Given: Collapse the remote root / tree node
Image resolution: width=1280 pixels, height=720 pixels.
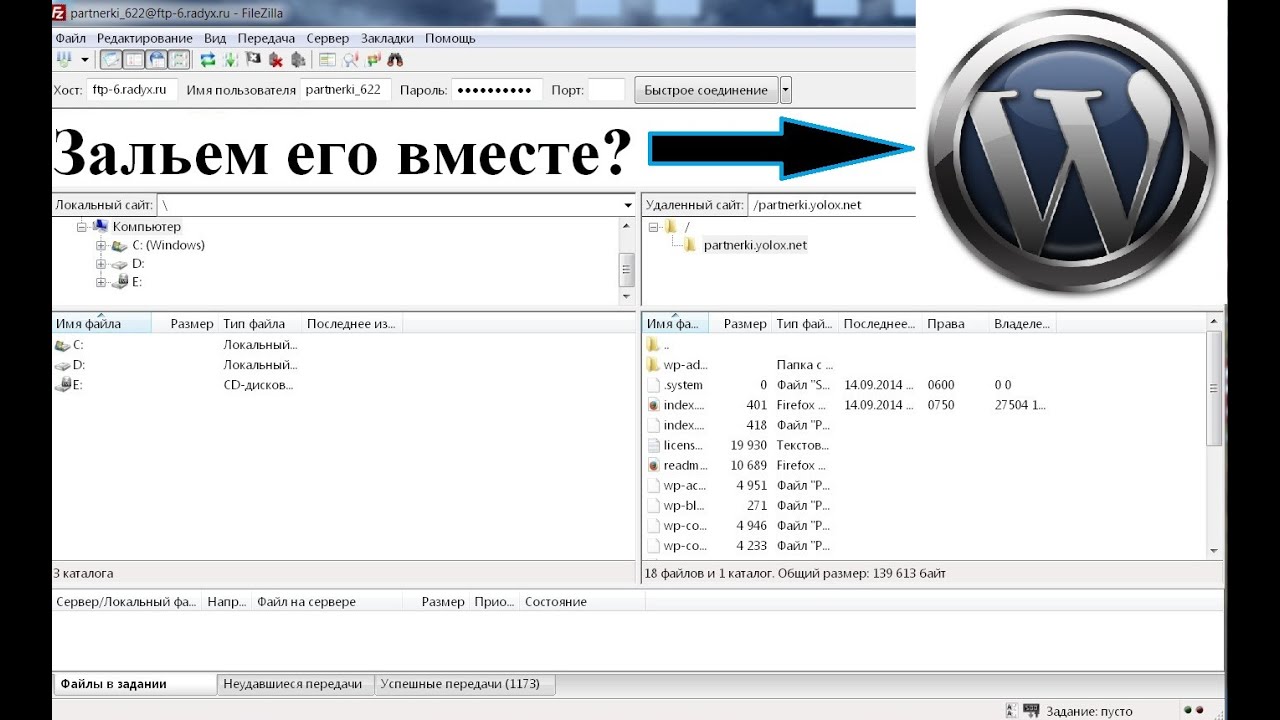Looking at the screenshot, I should [x=654, y=227].
